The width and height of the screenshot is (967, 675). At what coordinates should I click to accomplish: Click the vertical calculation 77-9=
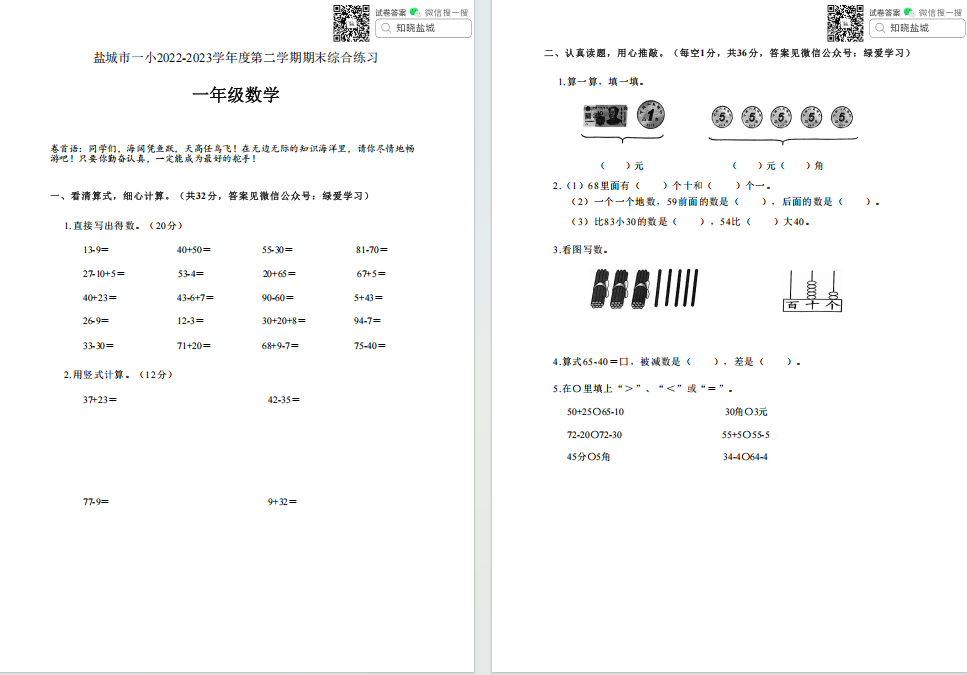click(96, 502)
